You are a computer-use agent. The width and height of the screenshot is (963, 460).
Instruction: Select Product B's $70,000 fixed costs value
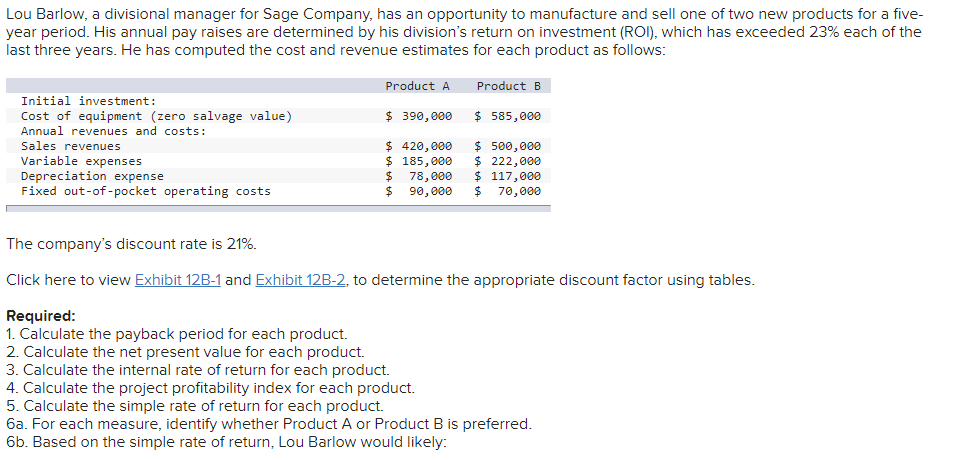pos(508,191)
